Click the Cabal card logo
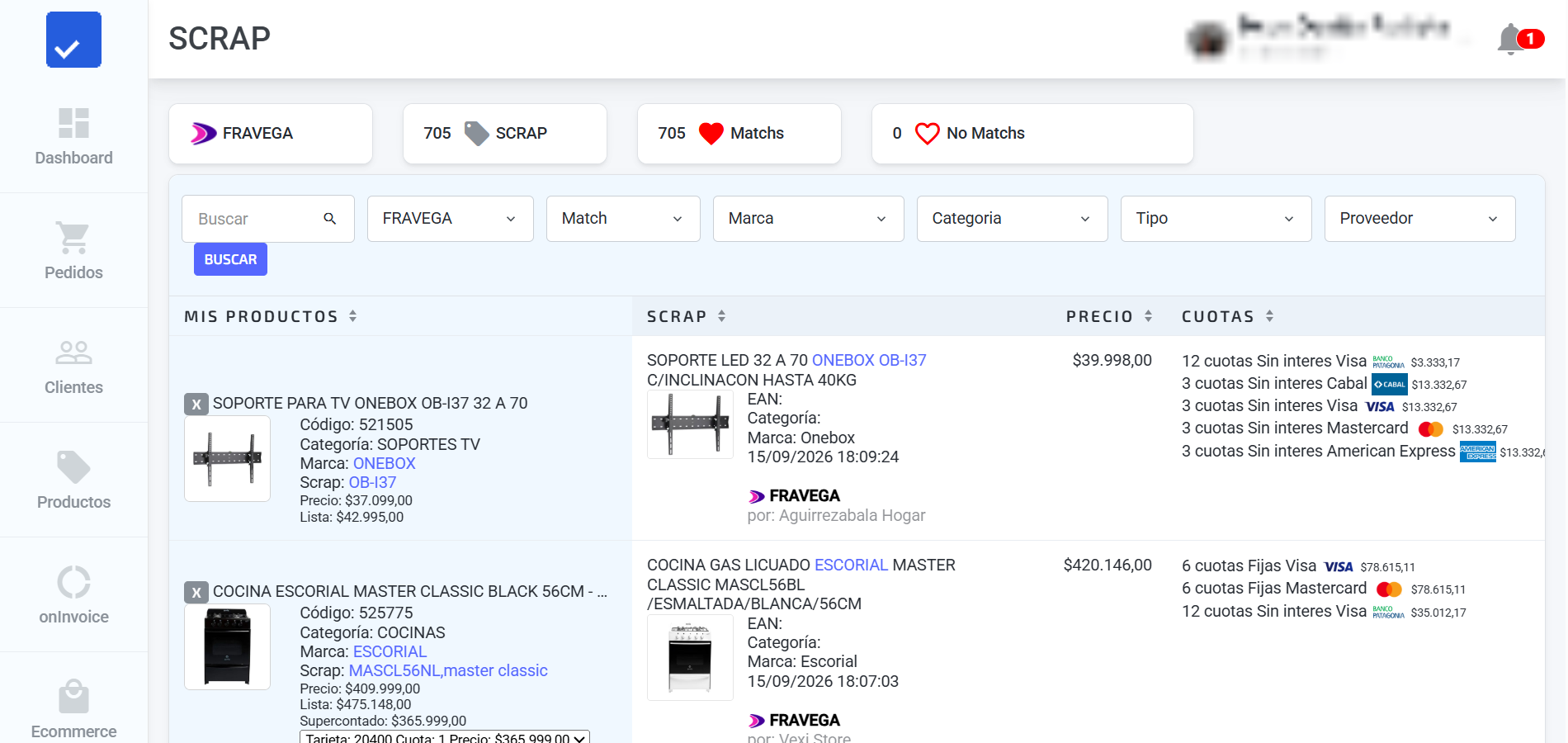The image size is (1568, 743). coord(1390,384)
